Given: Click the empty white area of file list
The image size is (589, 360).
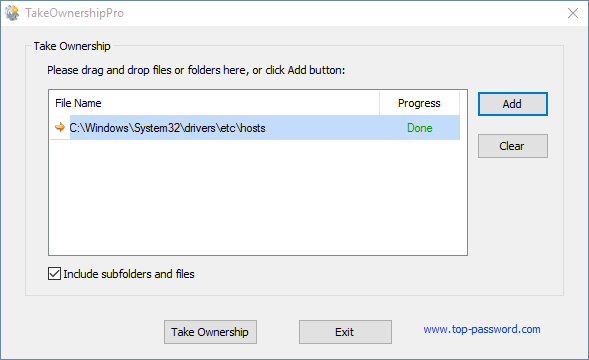Looking at the screenshot, I should [x=258, y=197].
